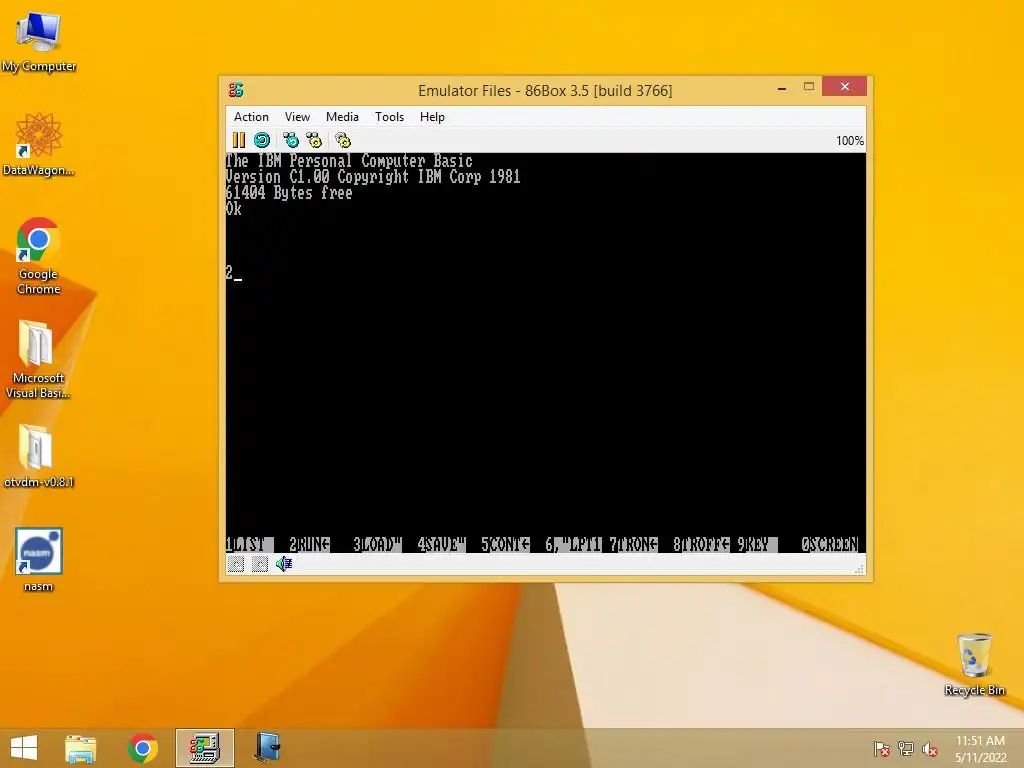
Task: Select the Recycle Bin icon
Action: tap(974, 664)
